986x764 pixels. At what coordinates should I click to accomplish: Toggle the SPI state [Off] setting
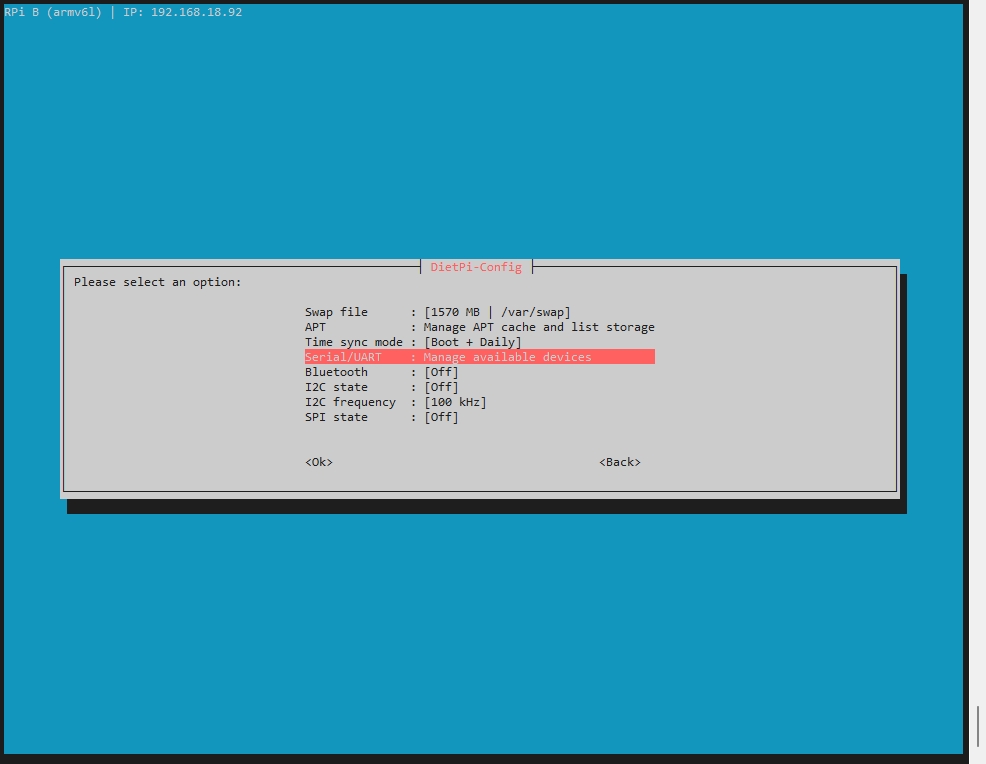pos(479,418)
